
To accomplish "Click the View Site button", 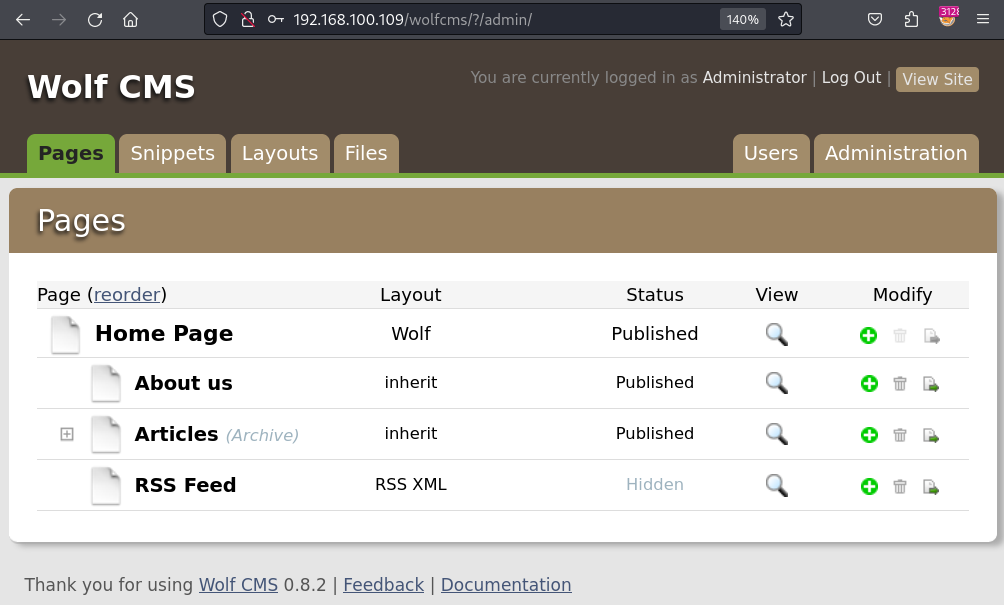I will [937, 80].
